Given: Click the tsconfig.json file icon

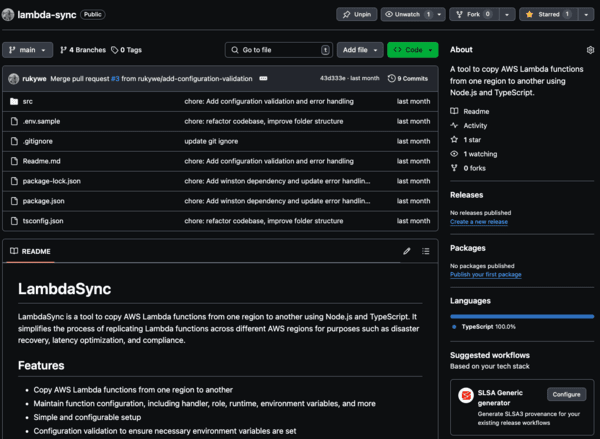Looking at the screenshot, I should coord(14,221).
